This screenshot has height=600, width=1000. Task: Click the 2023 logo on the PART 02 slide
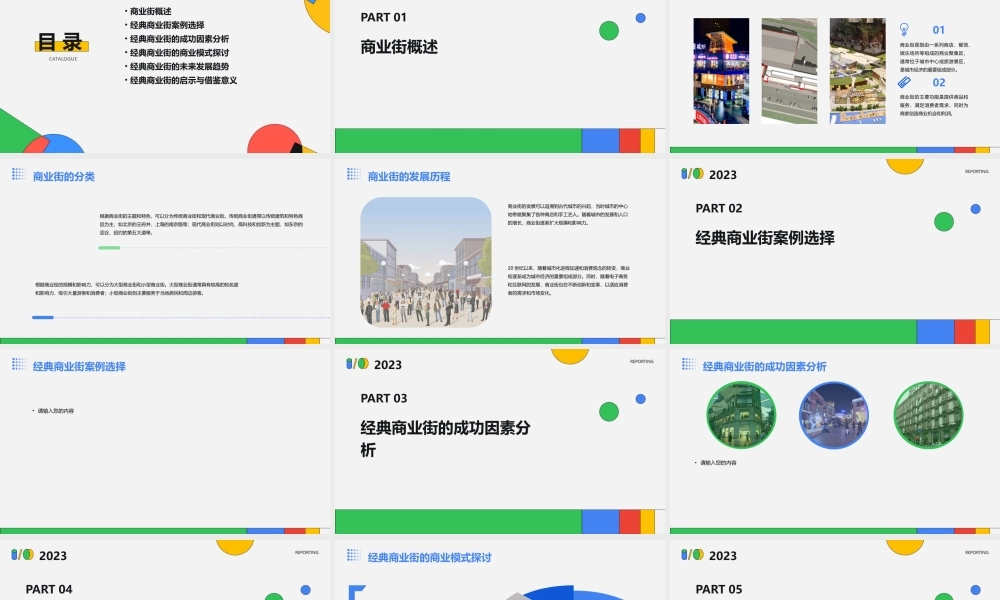709,174
